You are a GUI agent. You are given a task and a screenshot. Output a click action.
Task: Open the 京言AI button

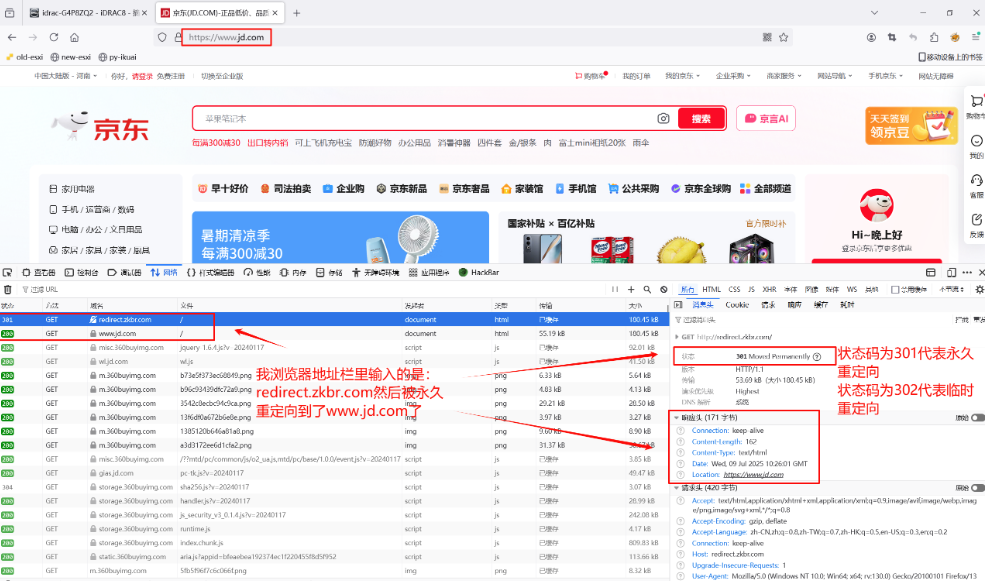766,119
